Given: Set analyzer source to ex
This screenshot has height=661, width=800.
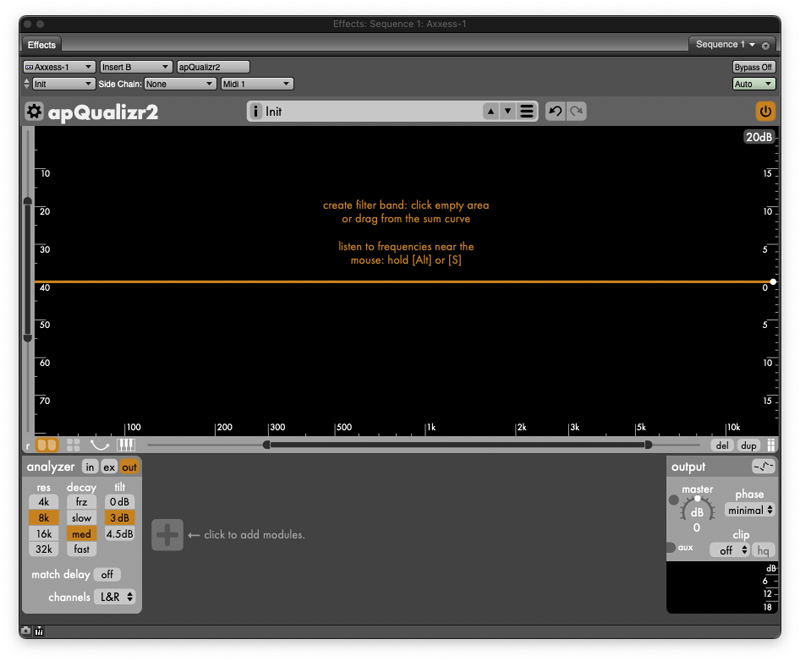Looking at the screenshot, I should pos(109,467).
